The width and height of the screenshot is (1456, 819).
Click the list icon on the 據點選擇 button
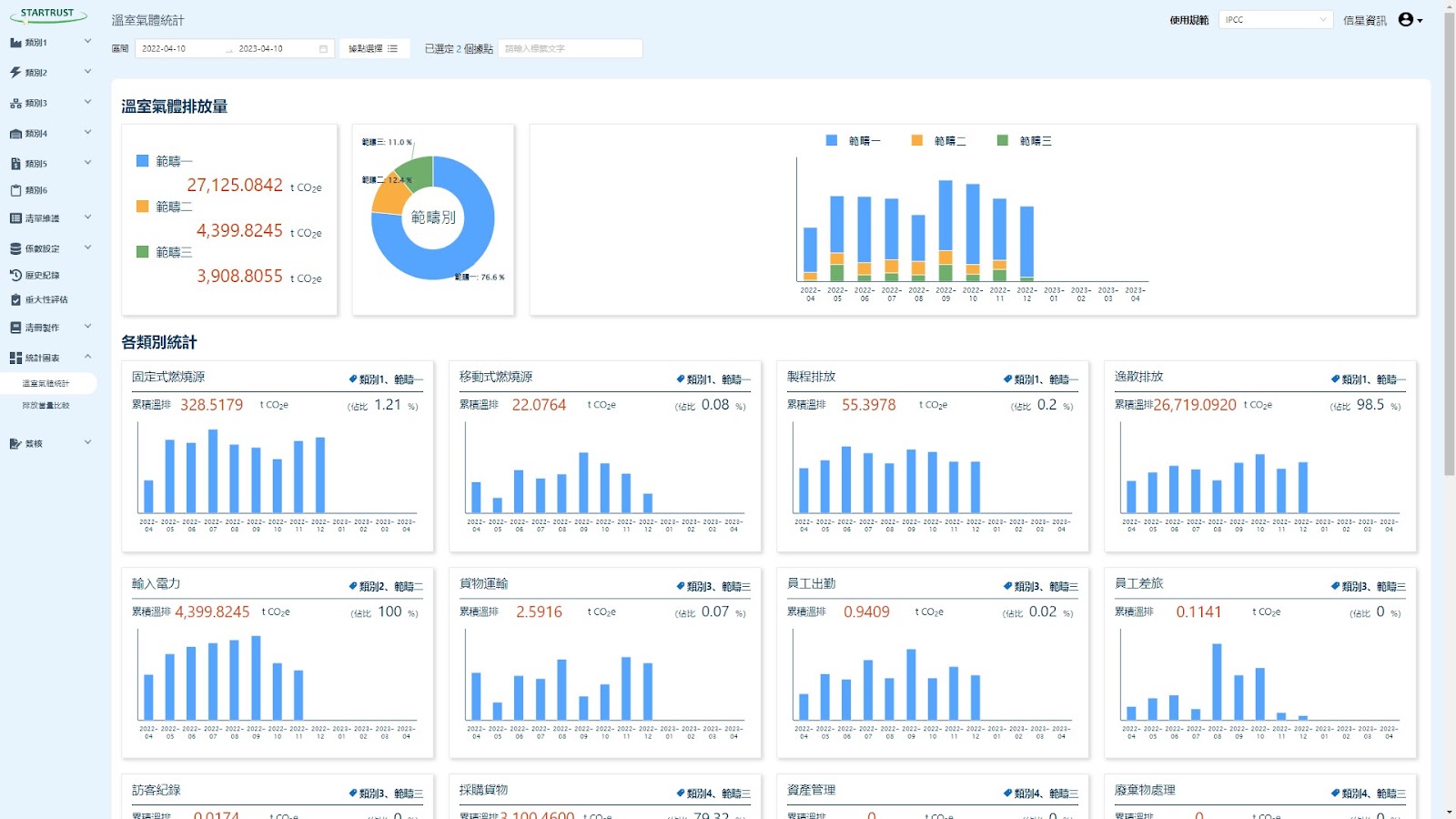click(393, 49)
